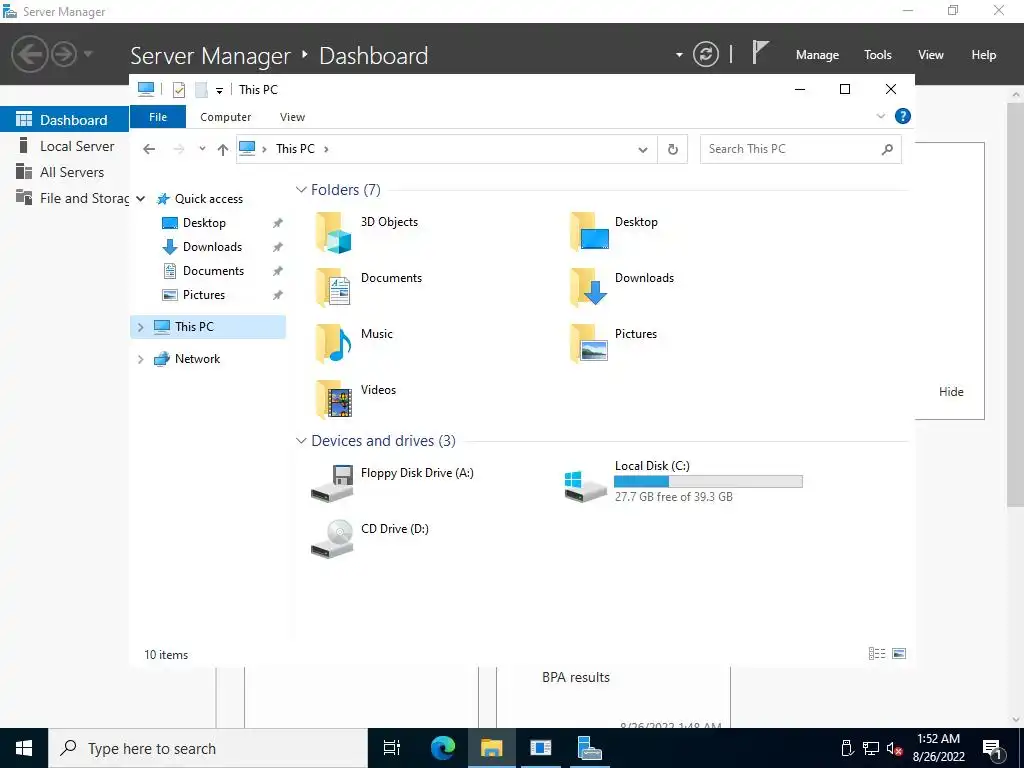Select Pictures under Quick access

point(204,295)
